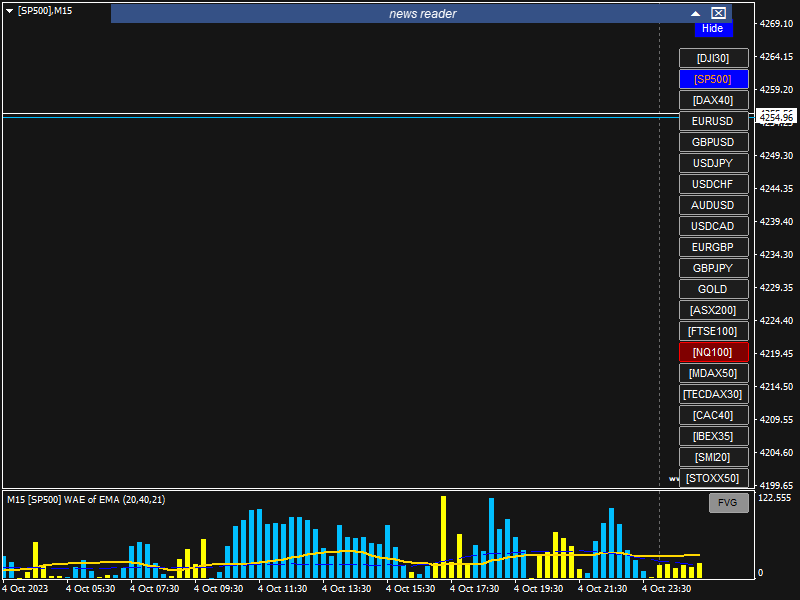Select the AUDUSD symbol button
The image size is (800, 600).
(713, 205)
